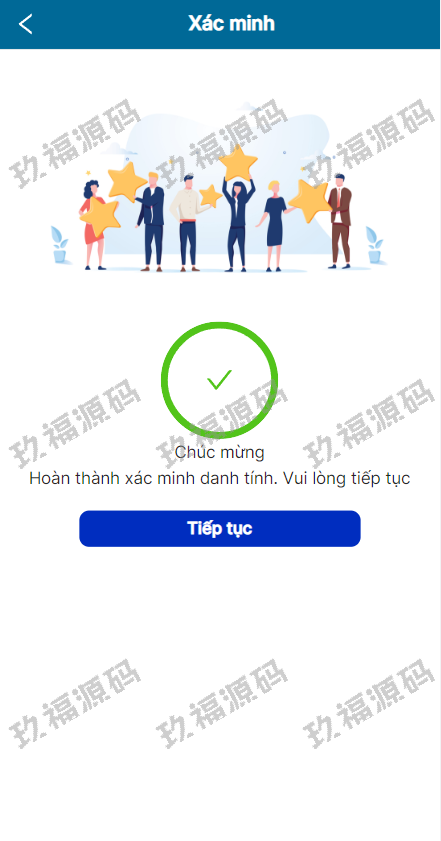Go back using the header arrow
This screenshot has width=441, height=841.
[25, 24]
